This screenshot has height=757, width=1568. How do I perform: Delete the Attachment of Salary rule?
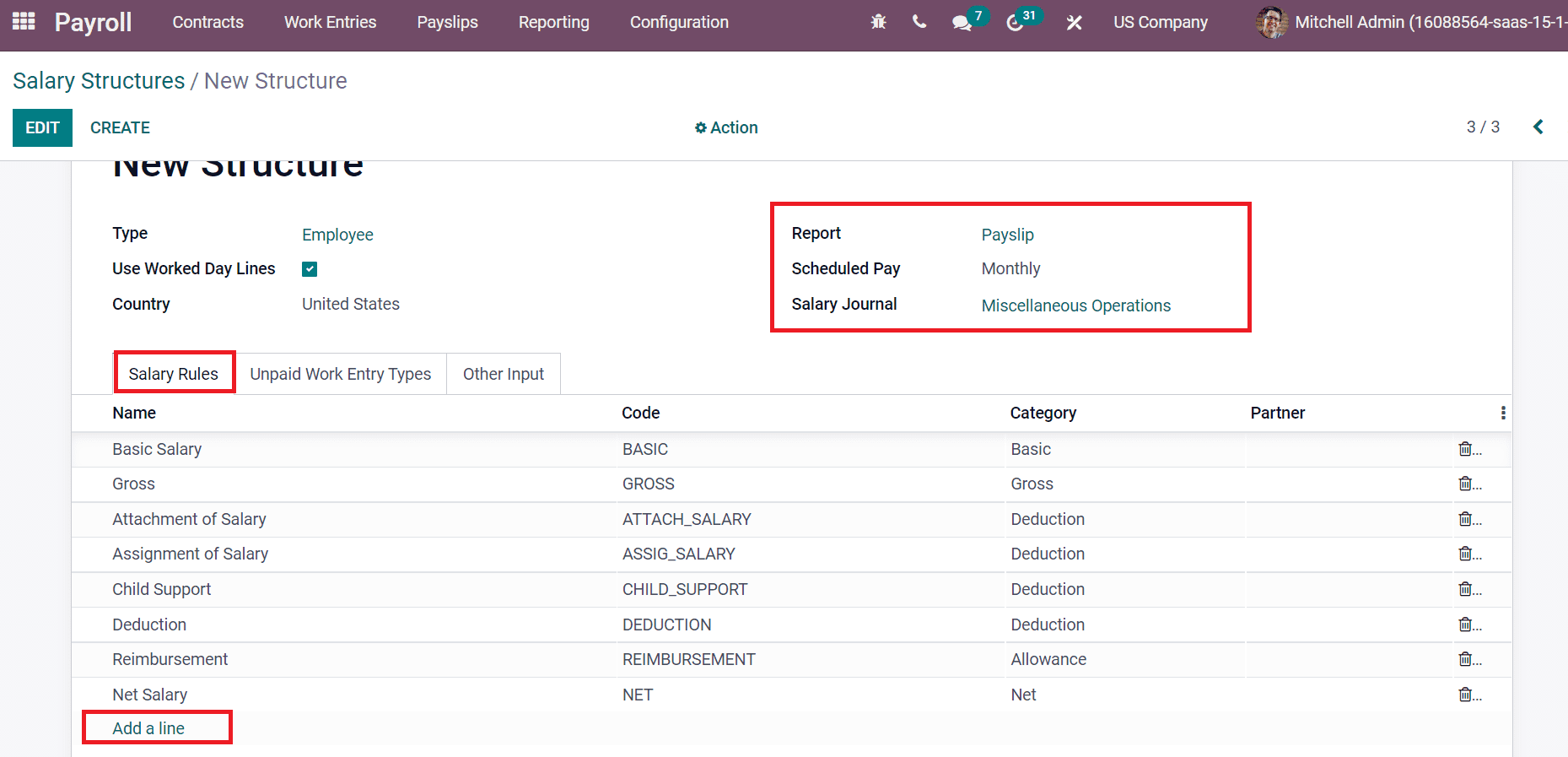point(1466,519)
